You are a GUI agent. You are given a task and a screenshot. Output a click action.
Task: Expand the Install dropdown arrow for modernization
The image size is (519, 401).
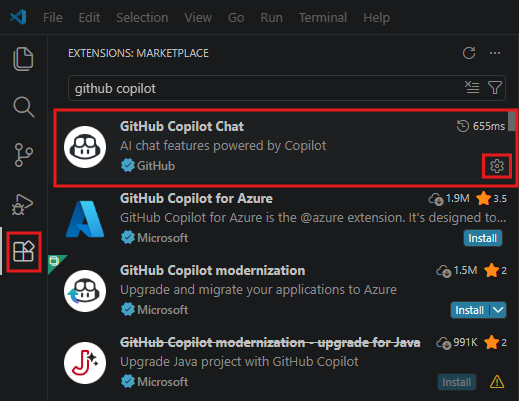pyautogui.click(x=498, y=310)
